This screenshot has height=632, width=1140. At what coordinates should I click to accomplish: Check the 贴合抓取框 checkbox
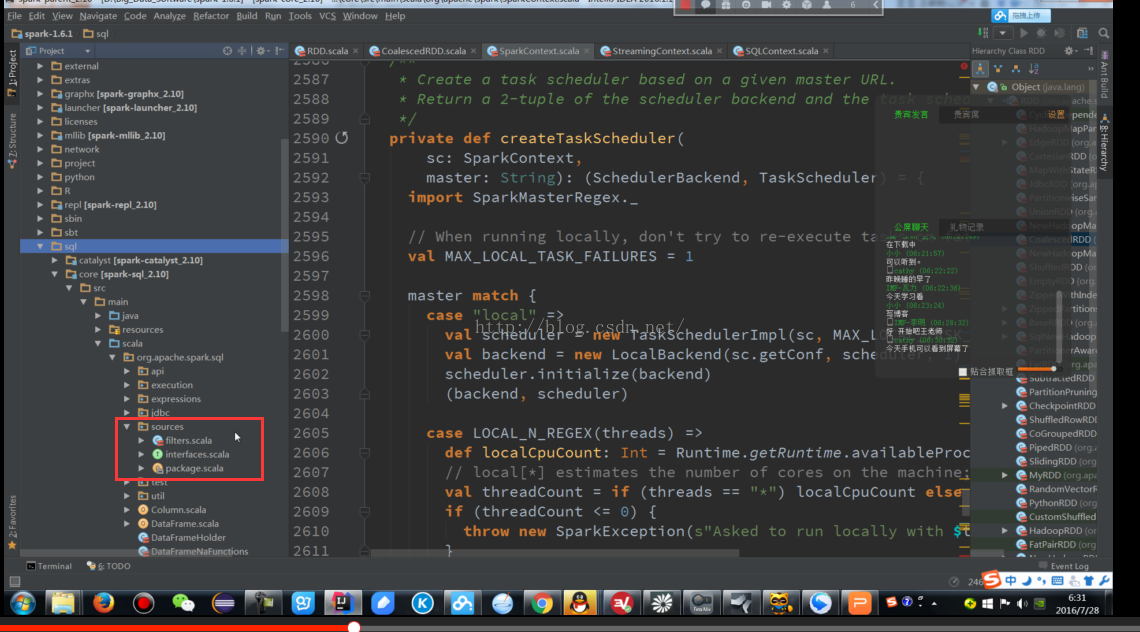(x=963, y=372)
